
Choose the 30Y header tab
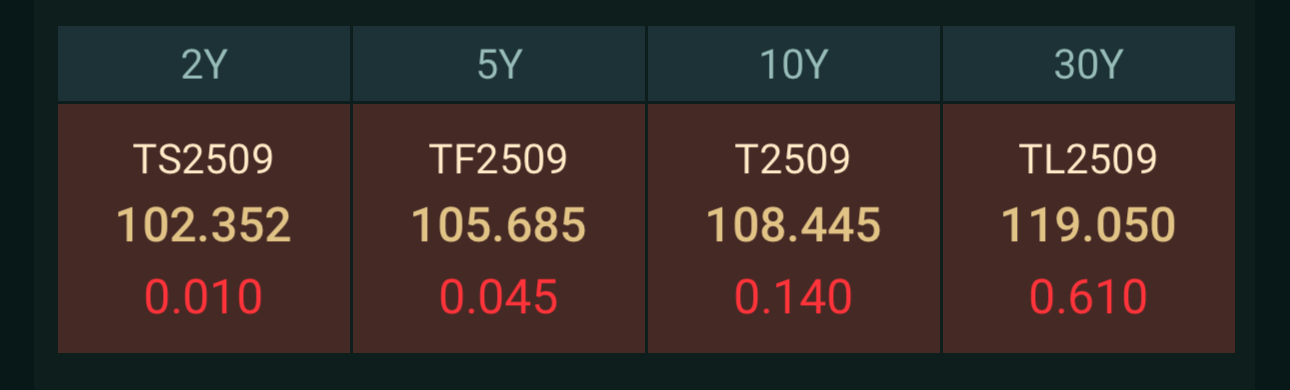click(1089, 64)
